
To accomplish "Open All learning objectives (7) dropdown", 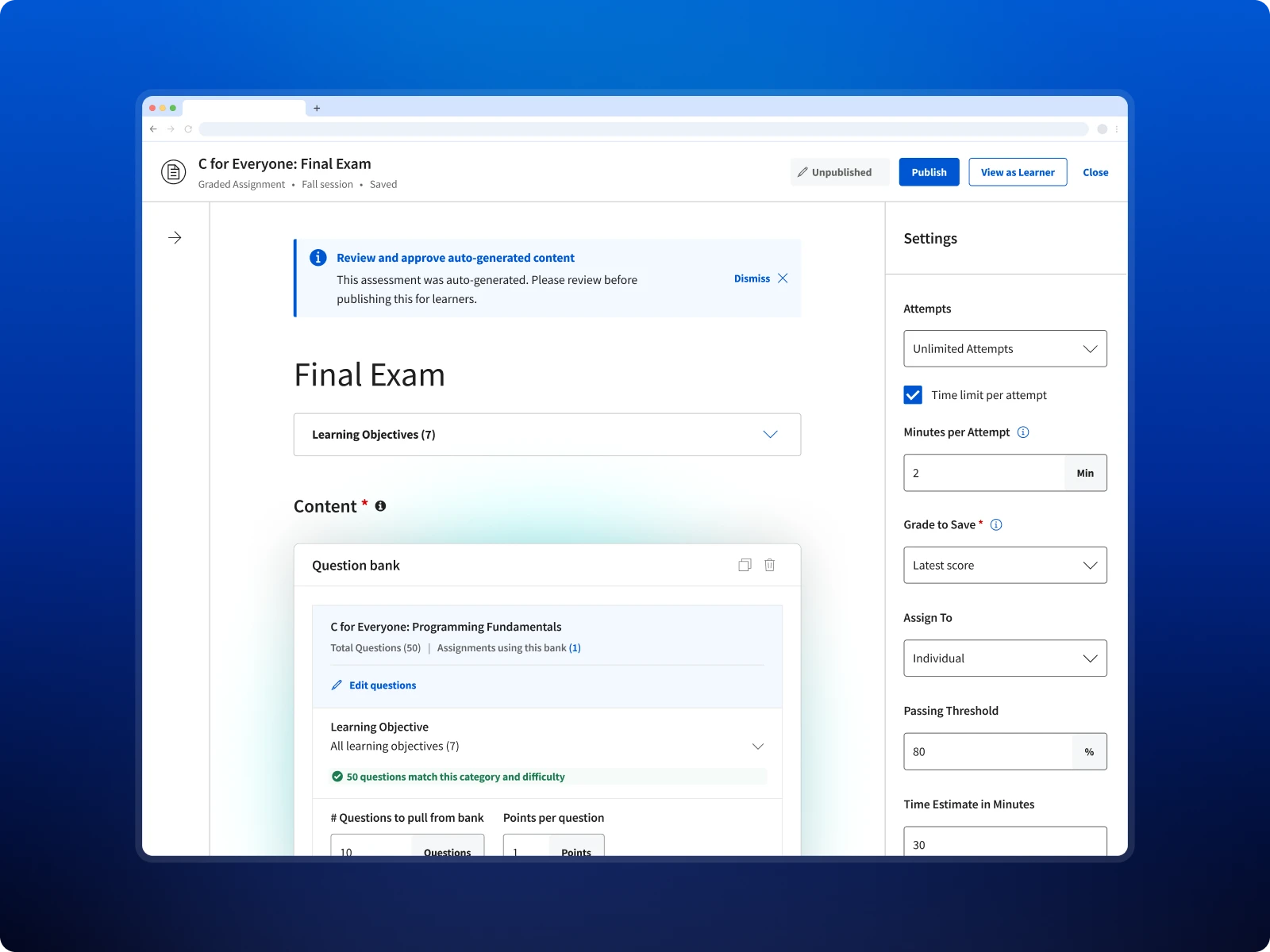I will pos(547,746).
